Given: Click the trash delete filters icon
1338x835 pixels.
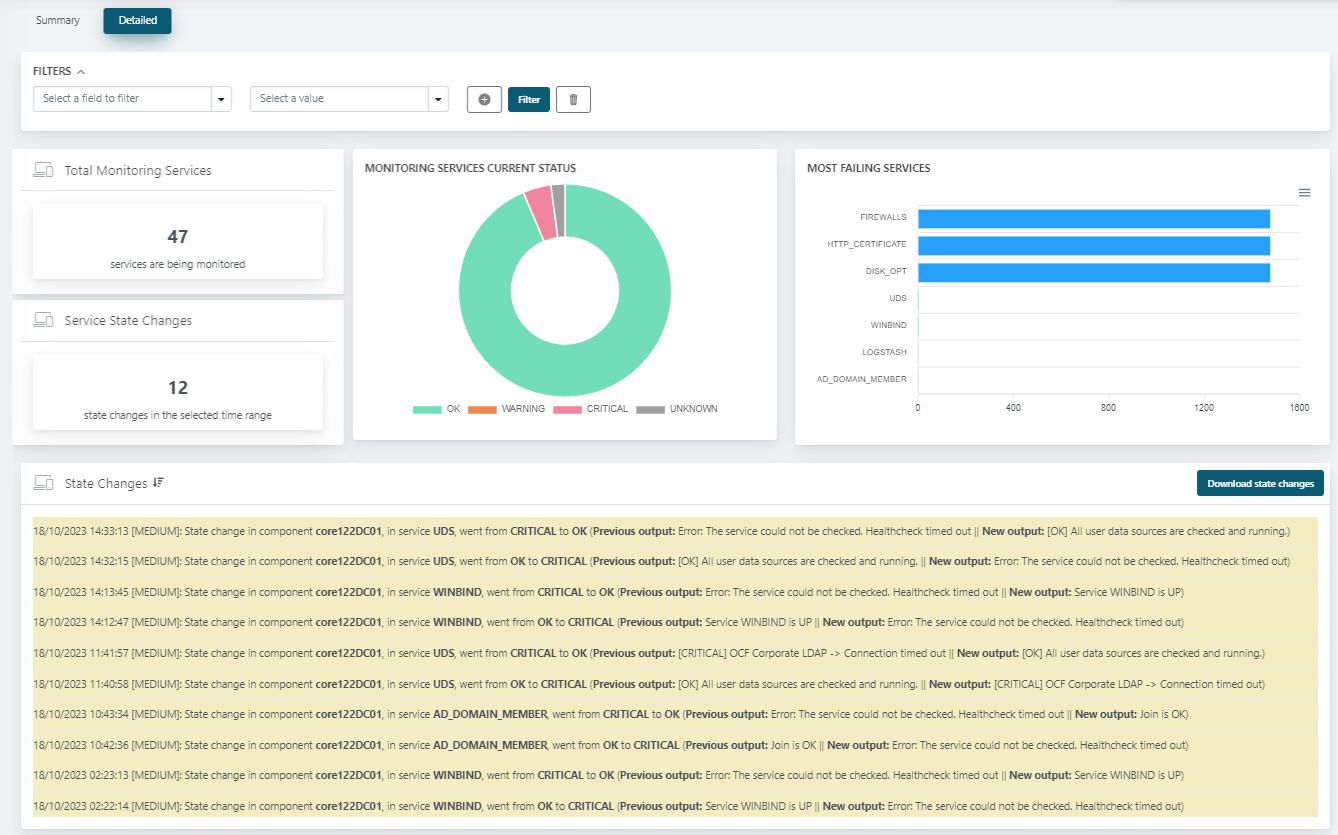Looking at the screenshot, I should tap(573, 99).
